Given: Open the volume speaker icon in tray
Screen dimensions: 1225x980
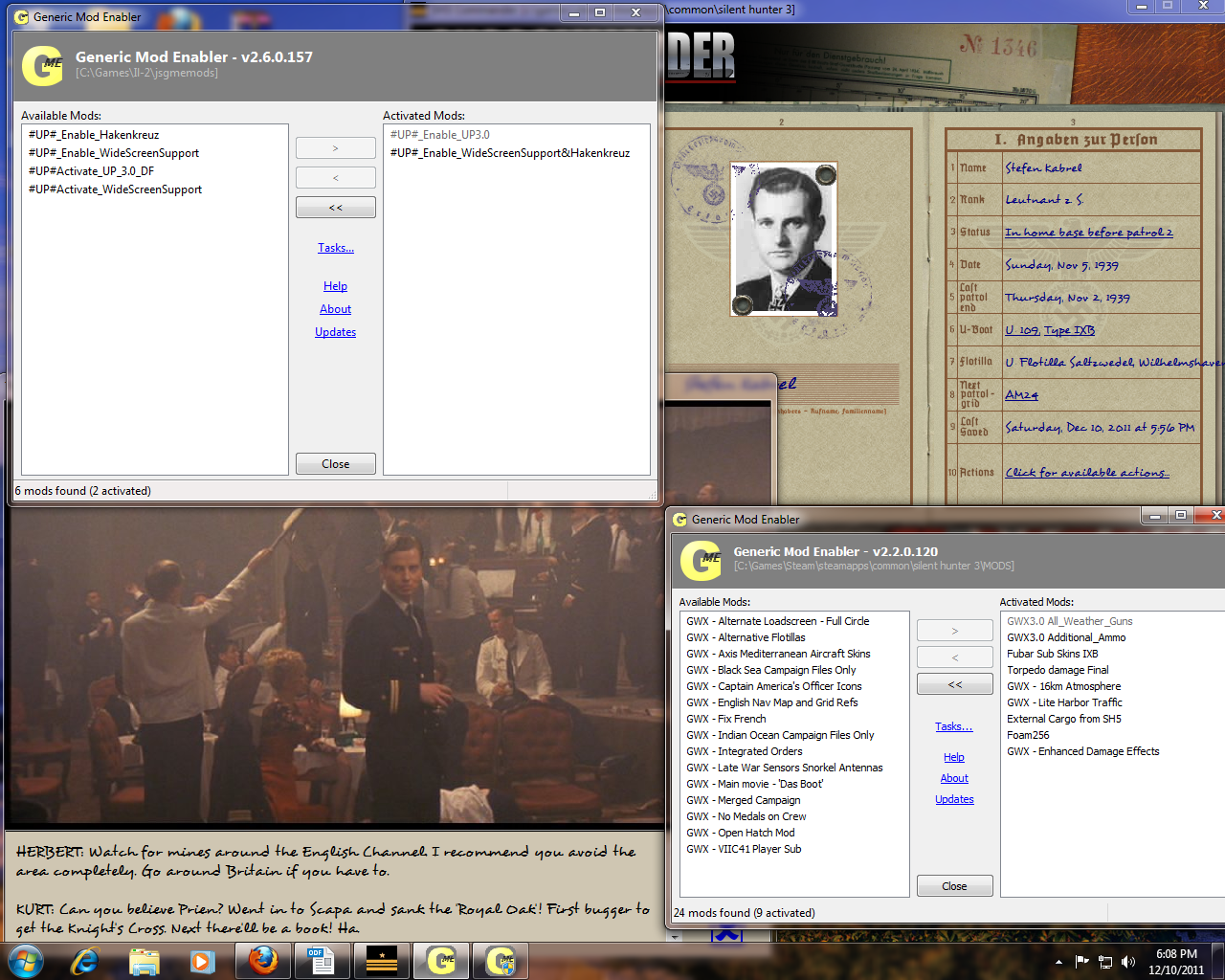Looking at the screenshot, I should tap(1128, 962).
